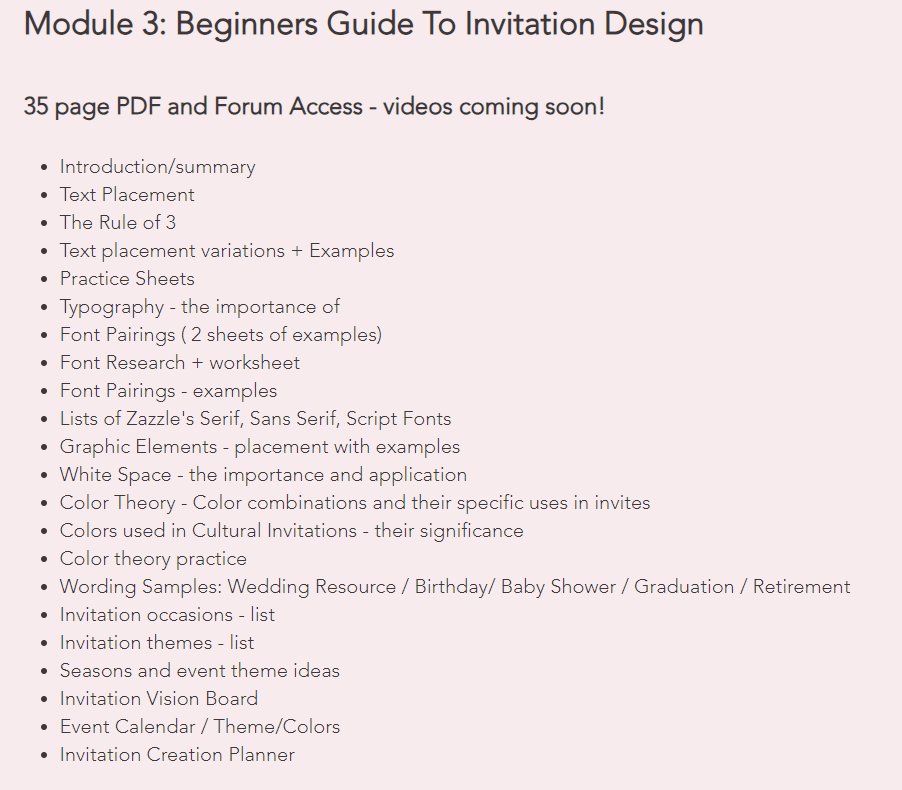Click Font Research + worksheet item
The width and height of the screenshot is (902, 790).
click(180, 362)
